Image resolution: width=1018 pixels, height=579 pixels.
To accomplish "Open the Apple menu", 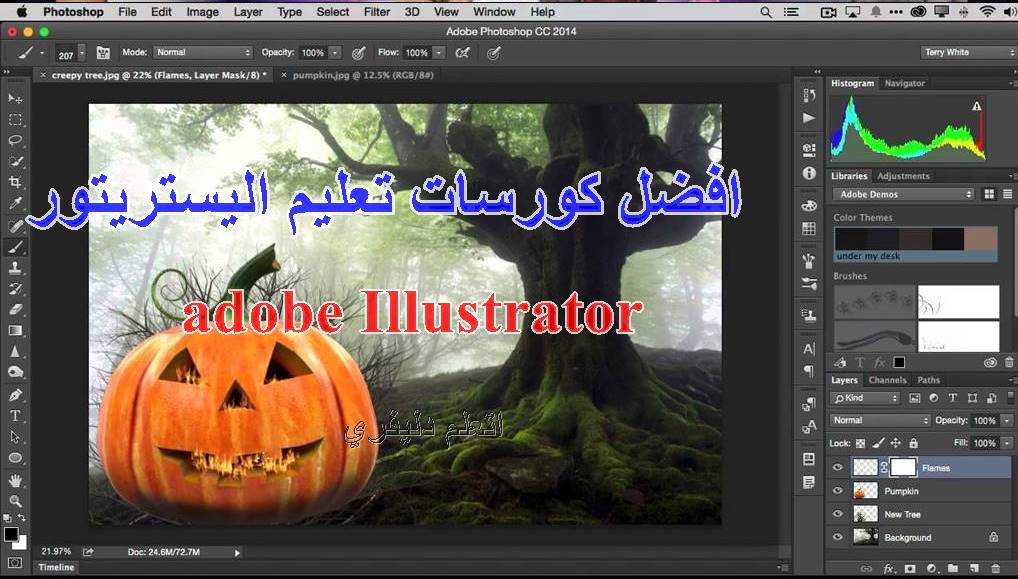I will 21,12.
